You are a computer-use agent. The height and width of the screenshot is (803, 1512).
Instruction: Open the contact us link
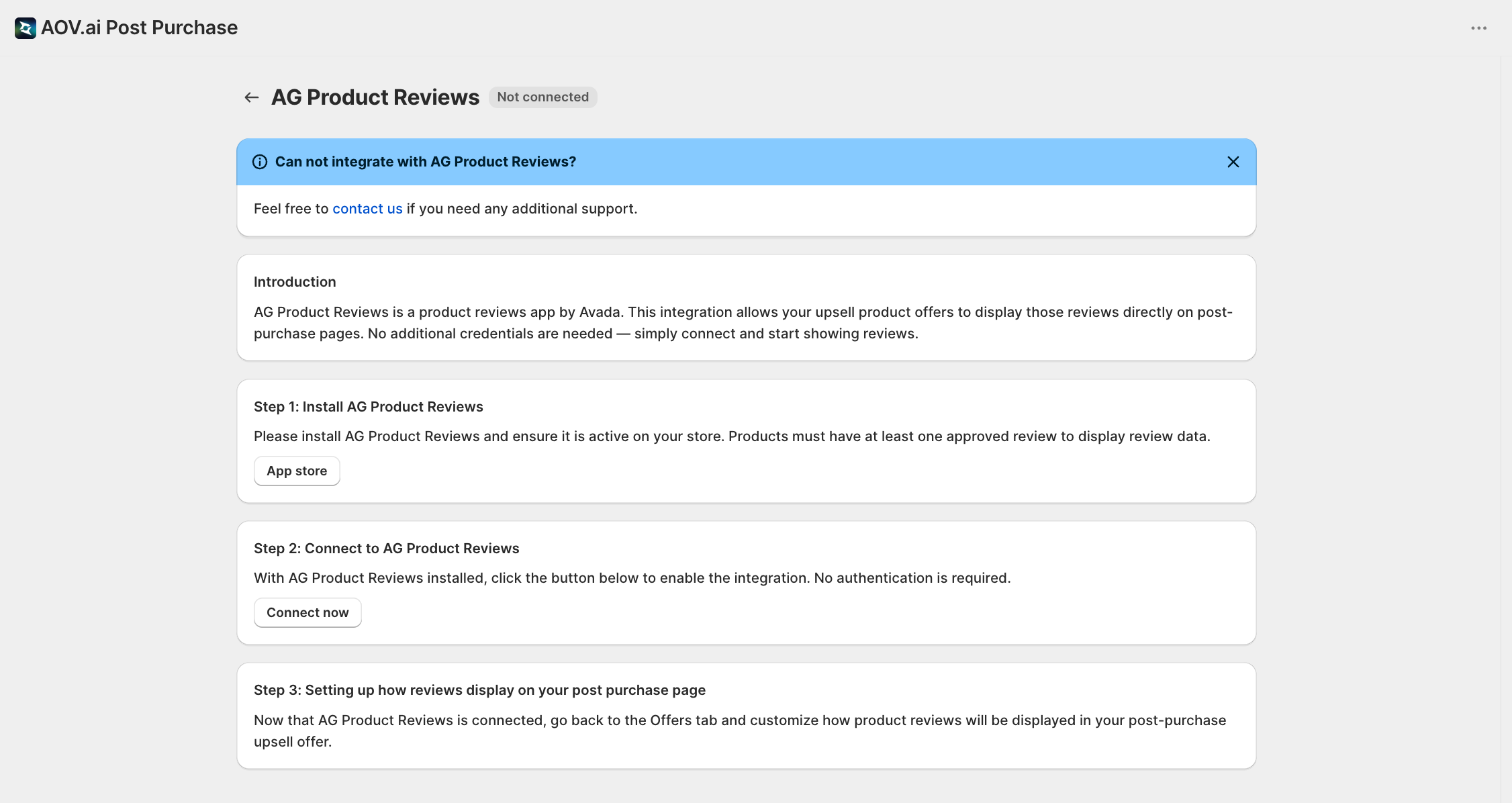(x=367, y=209)
